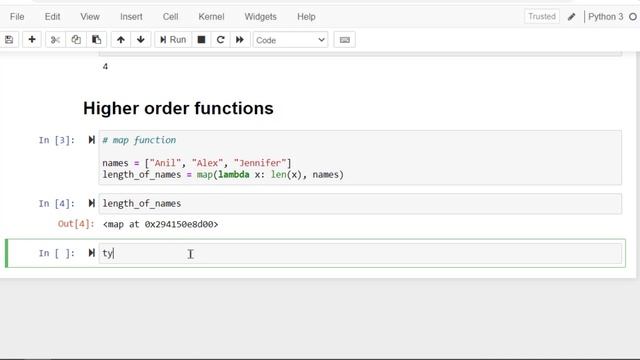Open the Cell menu
Screen dimensions: 640x360
click(x=170, y=17)
